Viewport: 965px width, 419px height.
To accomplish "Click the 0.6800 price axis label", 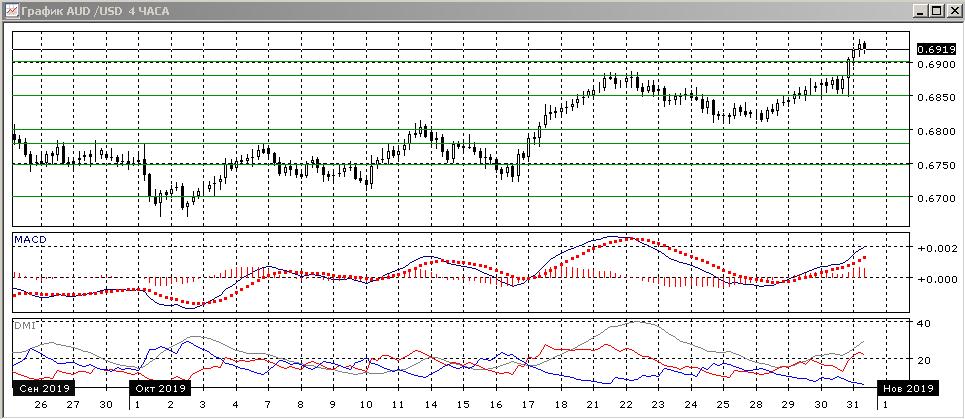I will (935, 131).
